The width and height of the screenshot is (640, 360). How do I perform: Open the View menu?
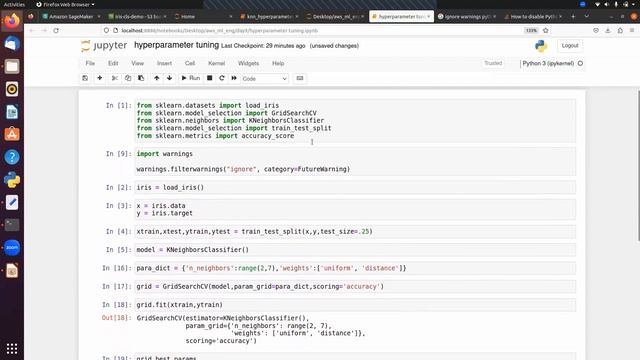(138, 63)
